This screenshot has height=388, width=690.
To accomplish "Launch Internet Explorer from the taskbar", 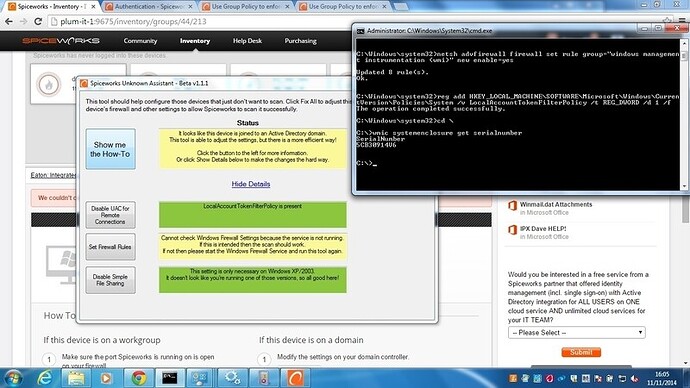I will point(44,378).
